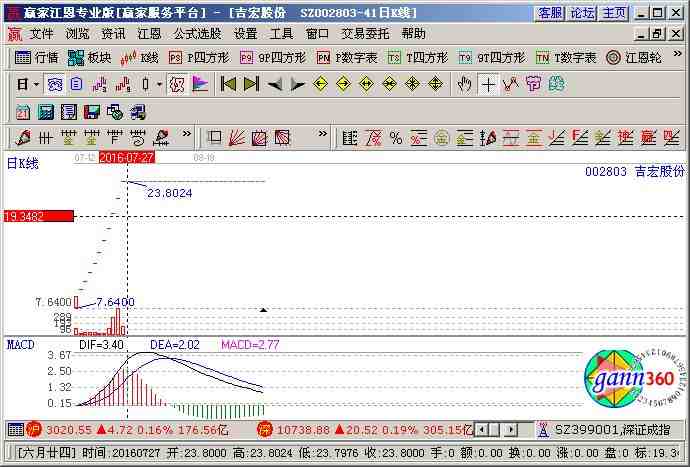690x467 pixels.
Task: Open the 帮助 menu
Action: (414, 33)
